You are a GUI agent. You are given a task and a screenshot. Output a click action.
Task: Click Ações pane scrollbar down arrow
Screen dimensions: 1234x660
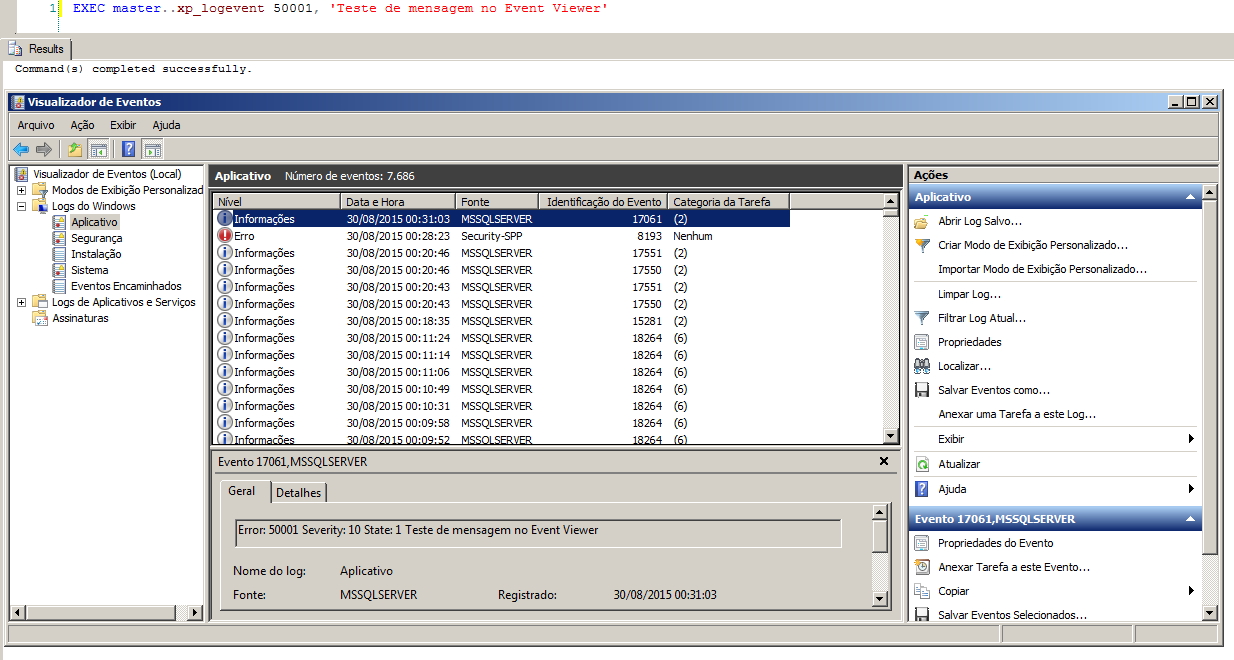click(1210, 613)
